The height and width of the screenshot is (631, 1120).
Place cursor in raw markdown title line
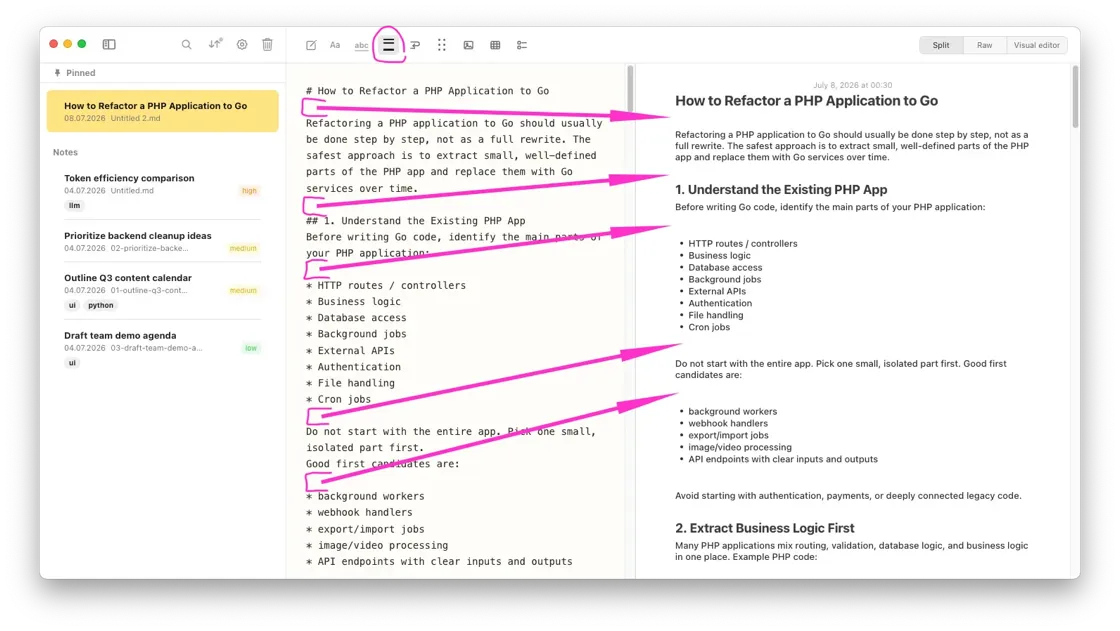click(427, 91)
